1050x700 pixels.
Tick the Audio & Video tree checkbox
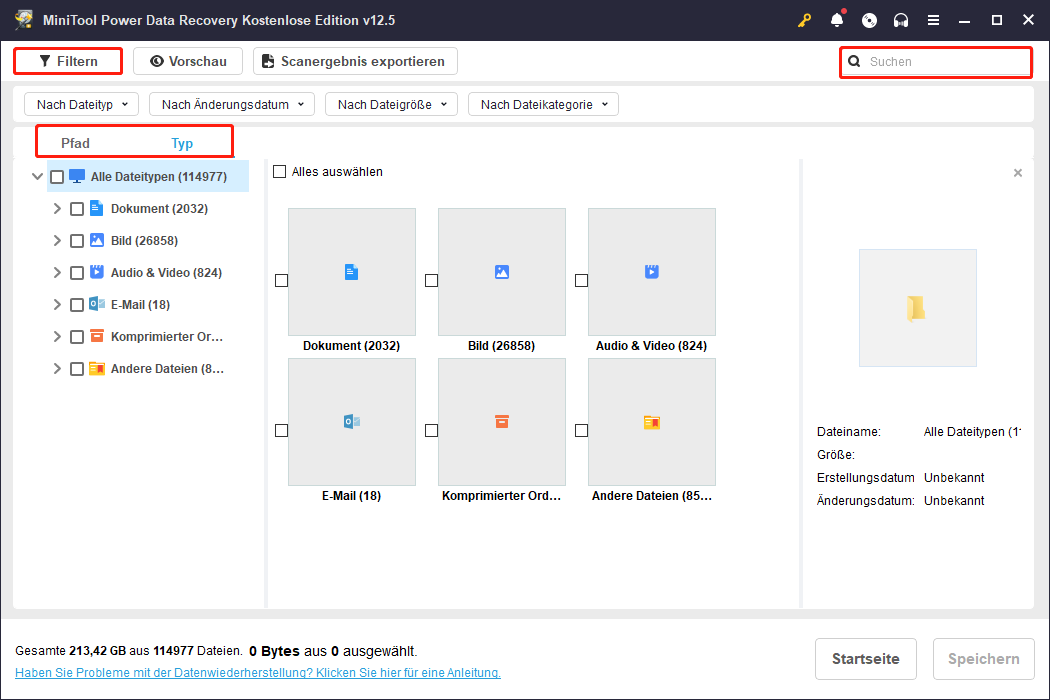(x=77, y=273)
